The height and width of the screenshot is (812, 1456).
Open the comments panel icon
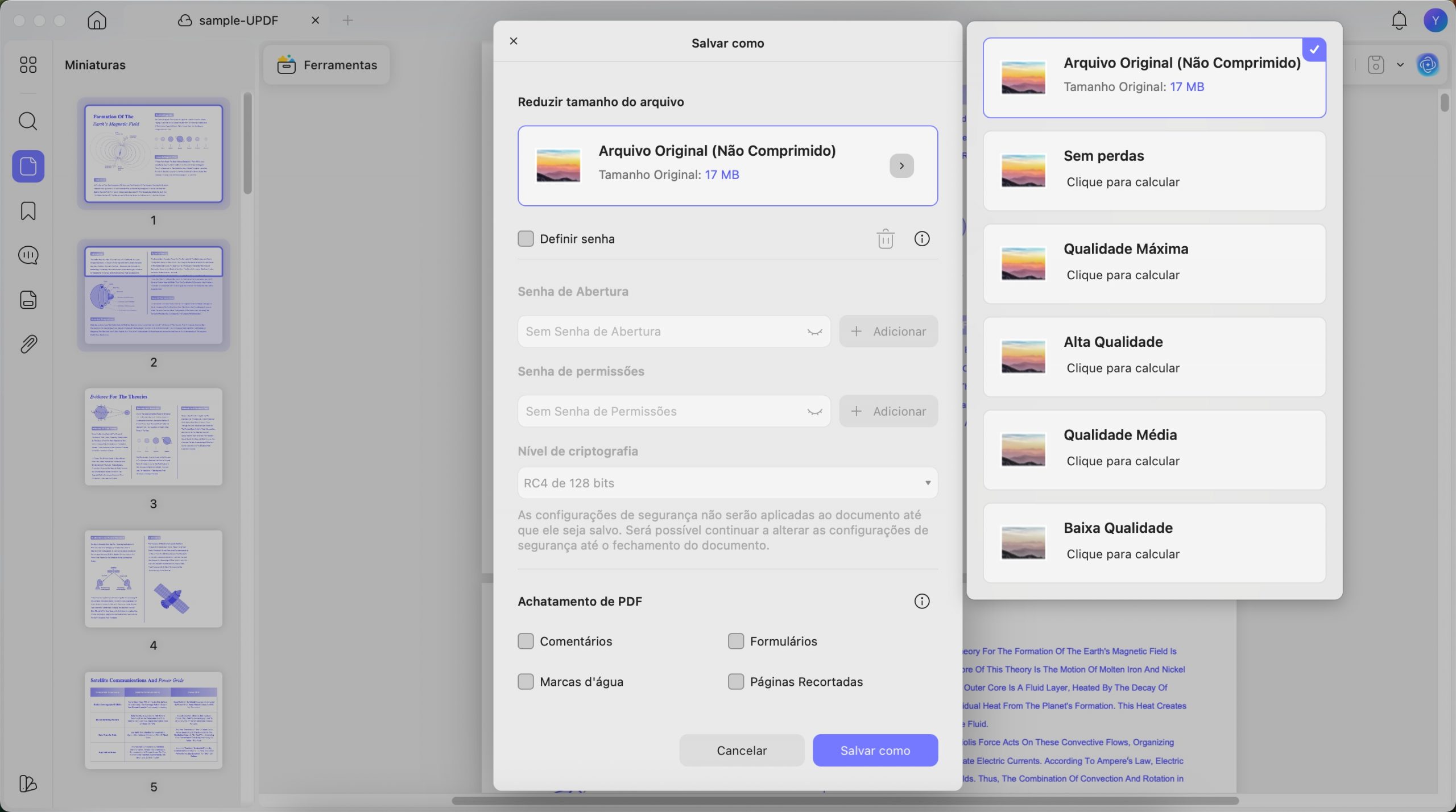click(x=28, y=255)
